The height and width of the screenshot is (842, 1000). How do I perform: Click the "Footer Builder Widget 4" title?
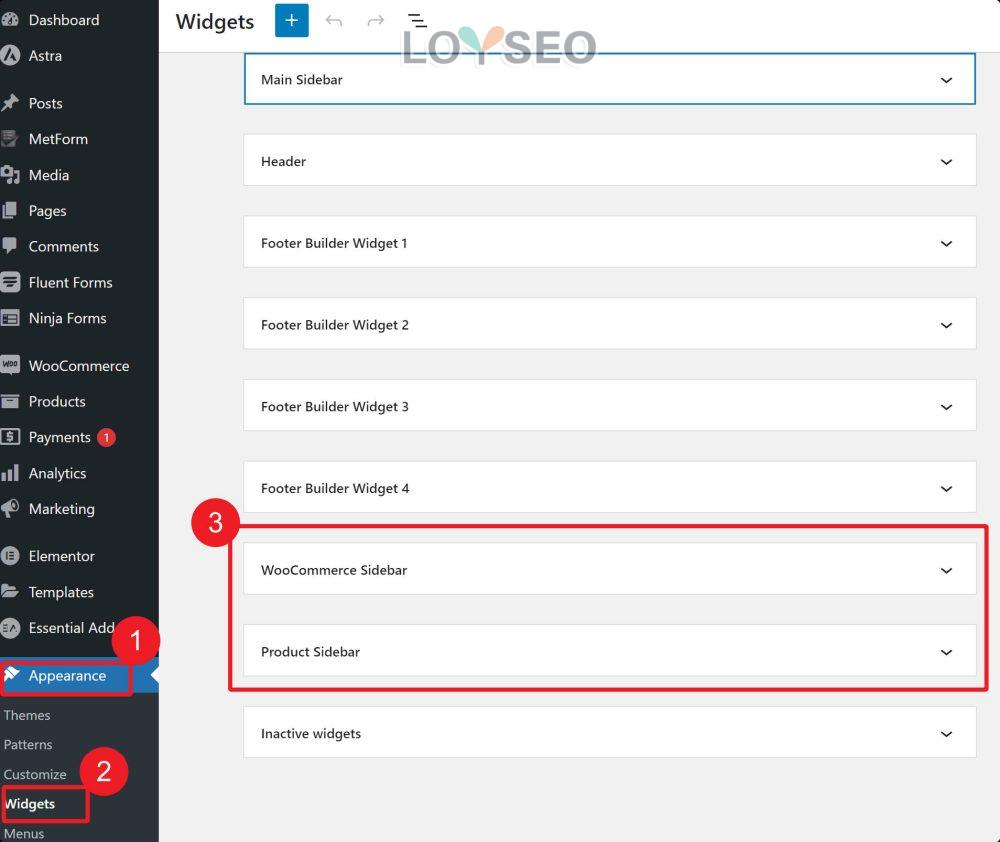click(x=335, y=489)
